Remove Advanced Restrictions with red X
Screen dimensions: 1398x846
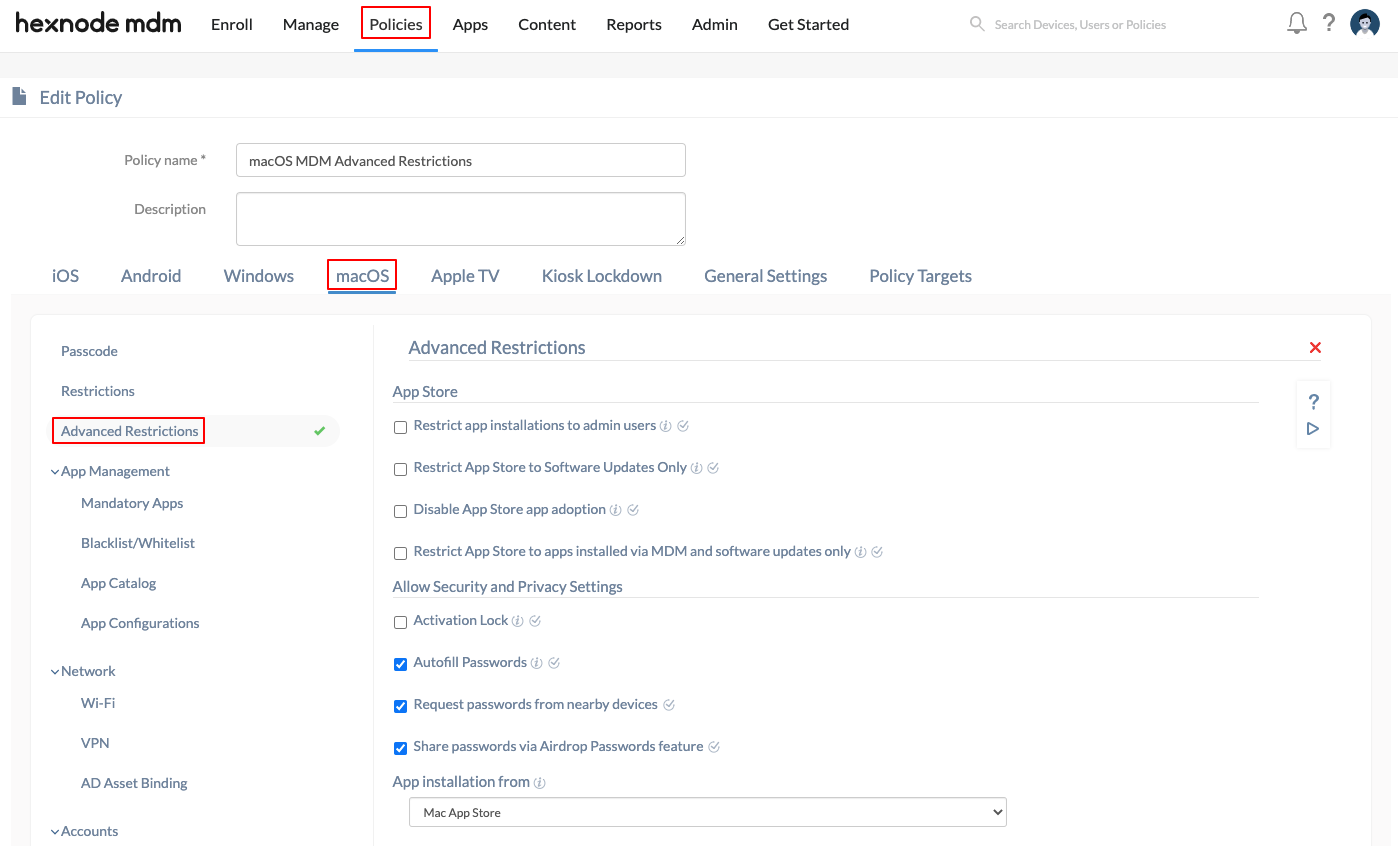click(x=1315, y=348)
